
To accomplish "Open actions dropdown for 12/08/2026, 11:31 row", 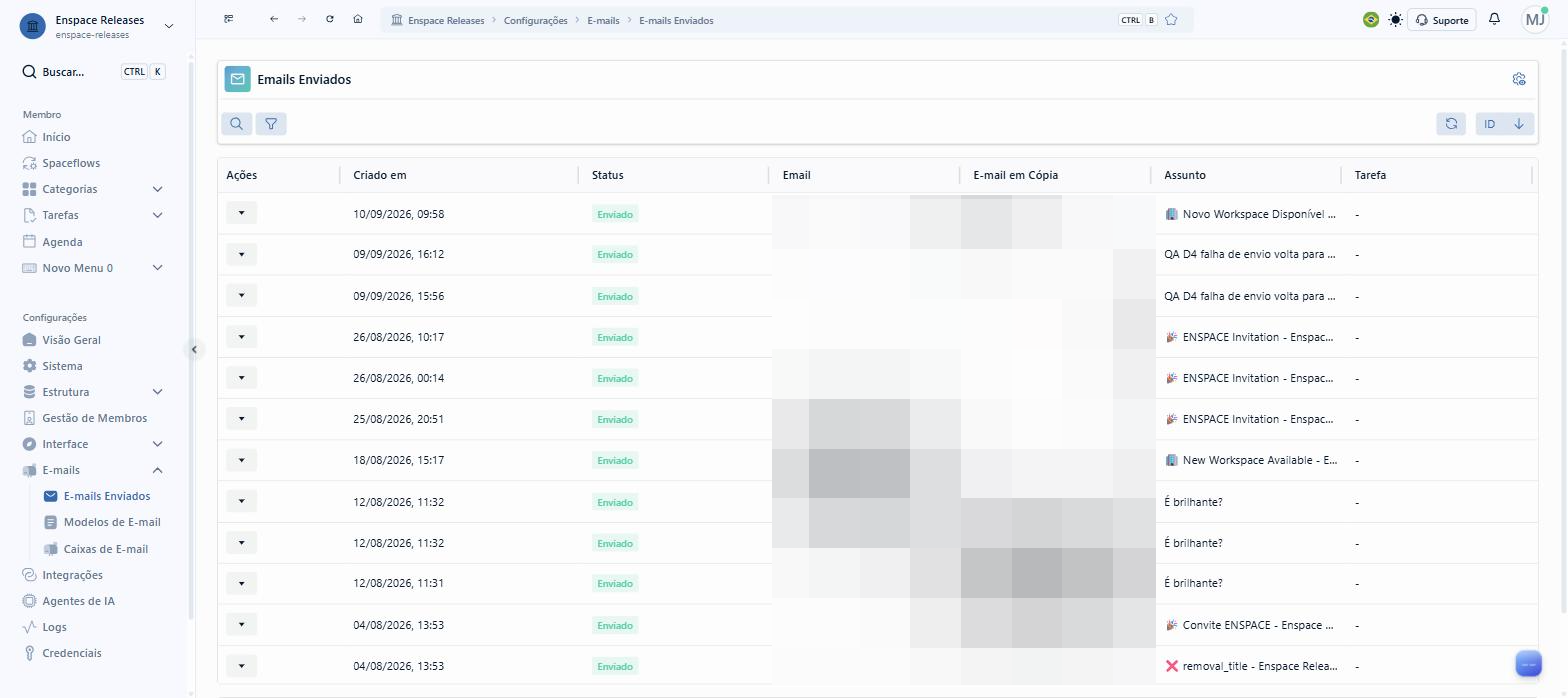I will tap(241, 583).
